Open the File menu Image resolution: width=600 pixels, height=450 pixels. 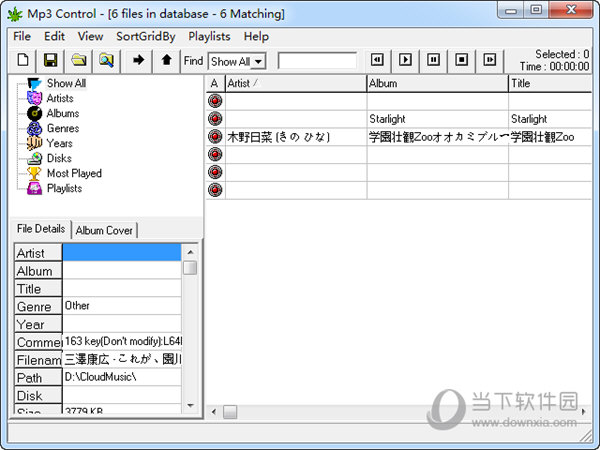(22, 36)
